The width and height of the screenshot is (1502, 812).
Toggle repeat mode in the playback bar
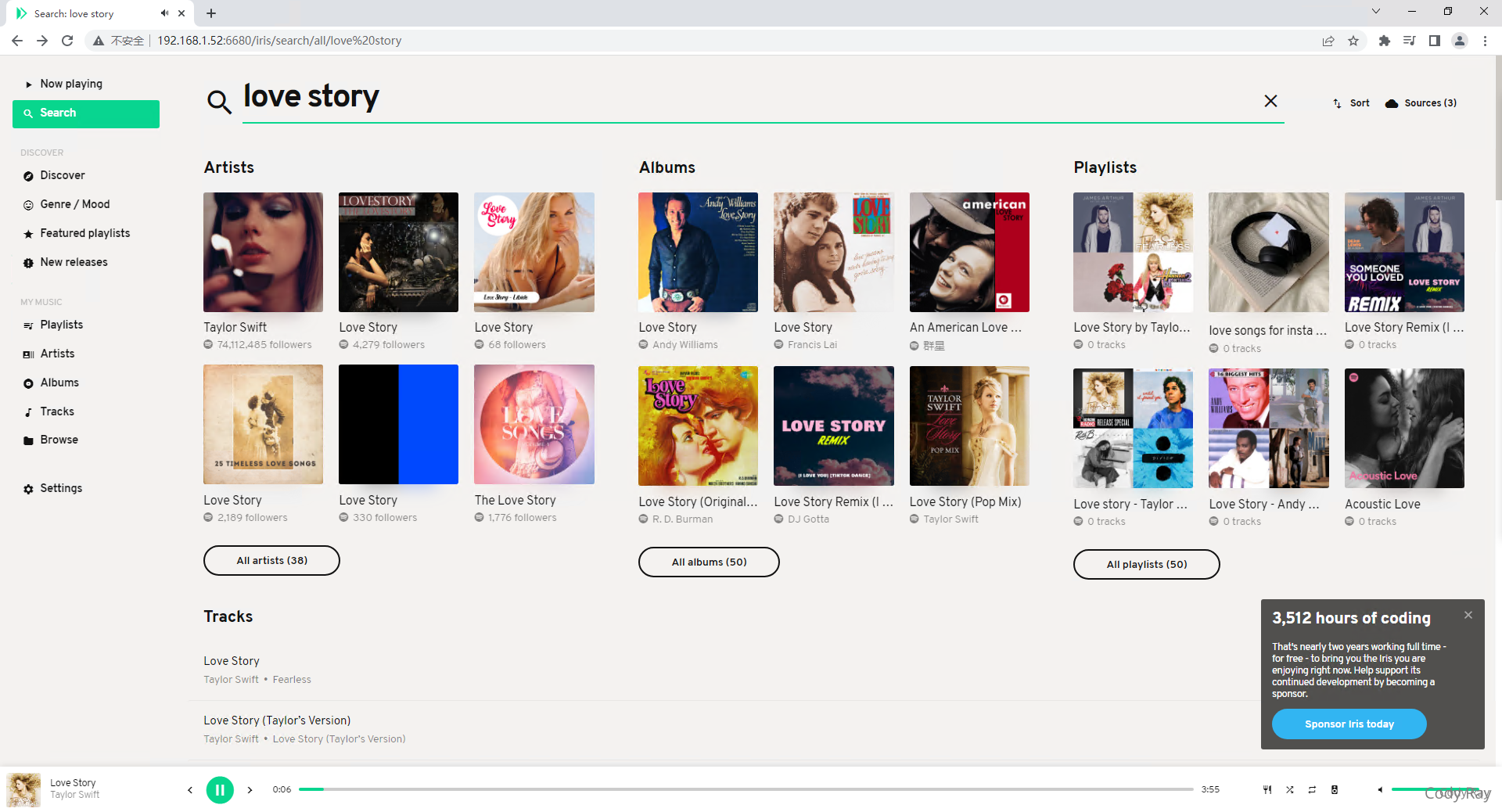1312,789
